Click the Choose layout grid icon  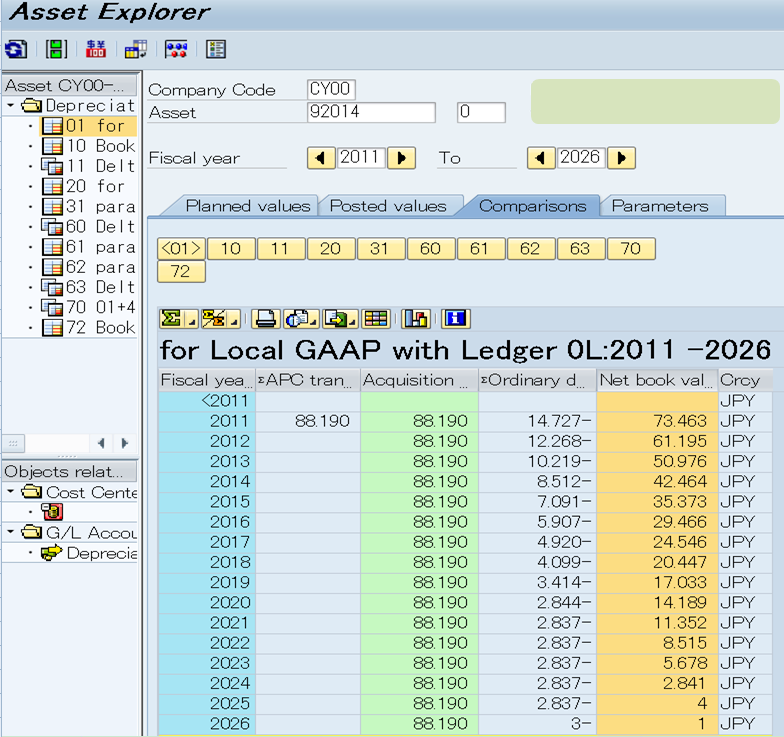(376, 318)
